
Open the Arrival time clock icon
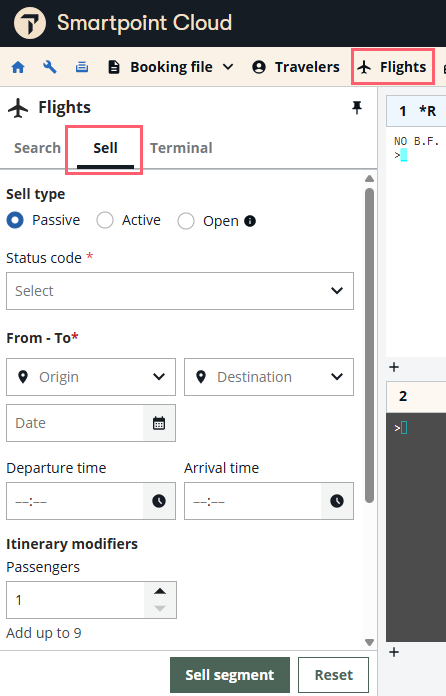pyautogui.click(x=337, y=501)
